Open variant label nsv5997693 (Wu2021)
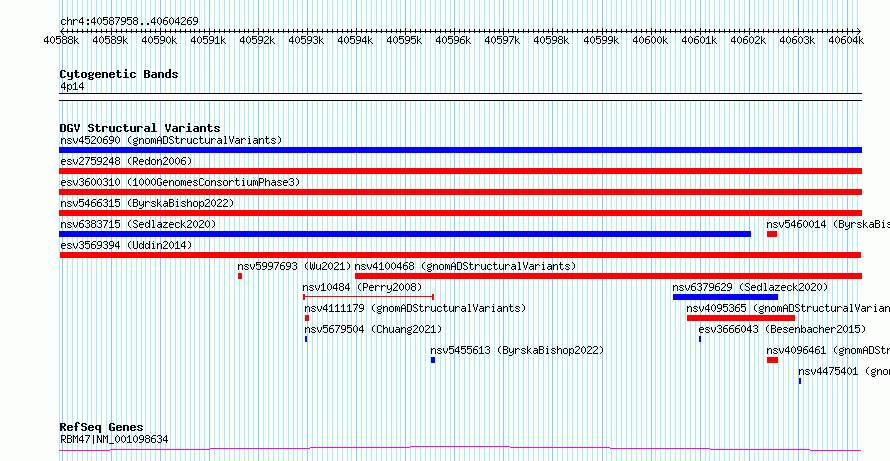 295,266
